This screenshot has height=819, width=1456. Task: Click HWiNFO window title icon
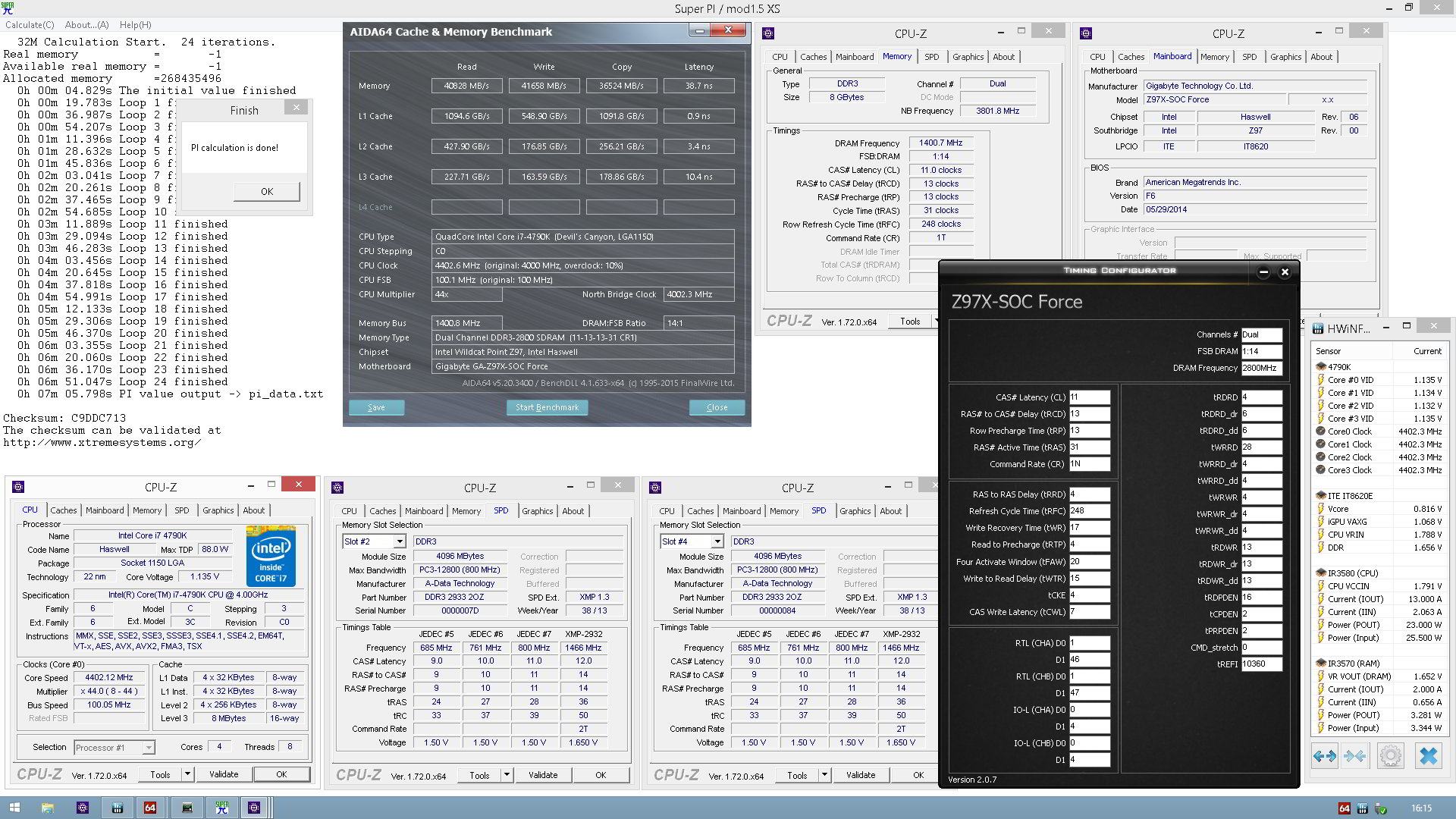1319,328
